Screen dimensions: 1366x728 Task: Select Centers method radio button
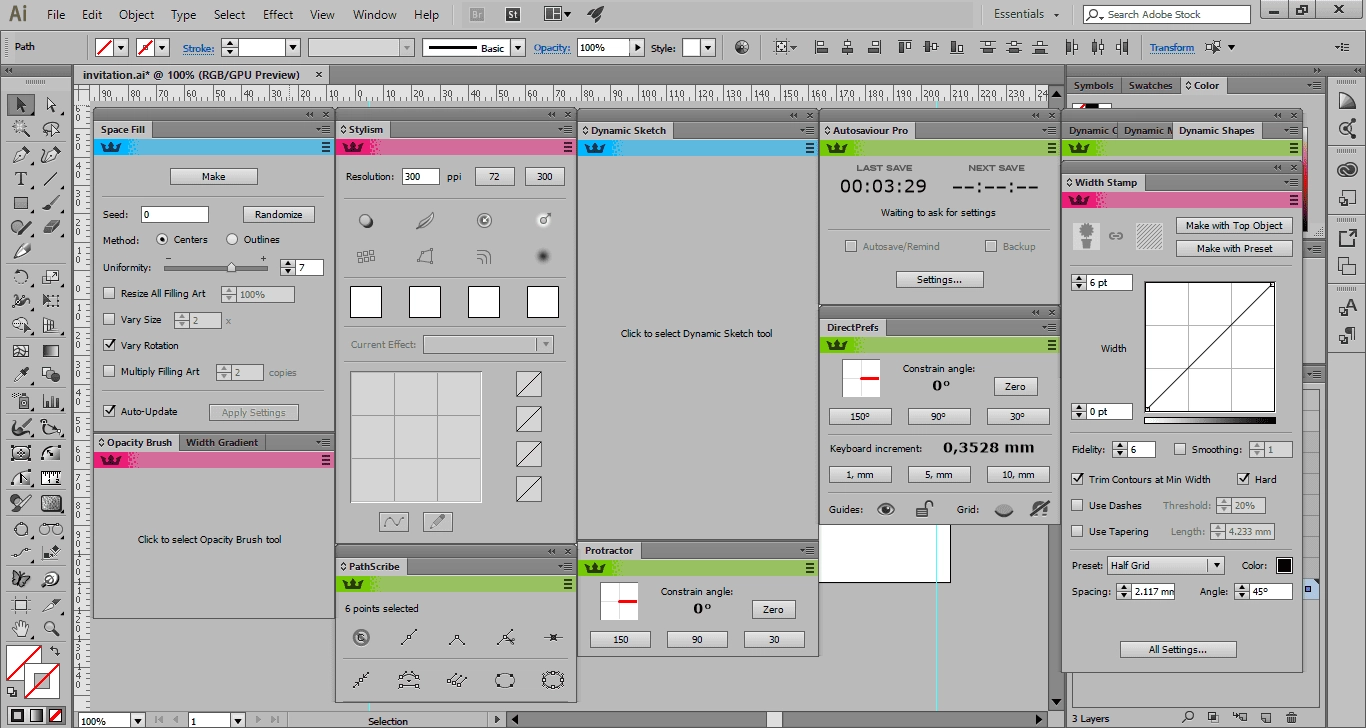[162, 239]
